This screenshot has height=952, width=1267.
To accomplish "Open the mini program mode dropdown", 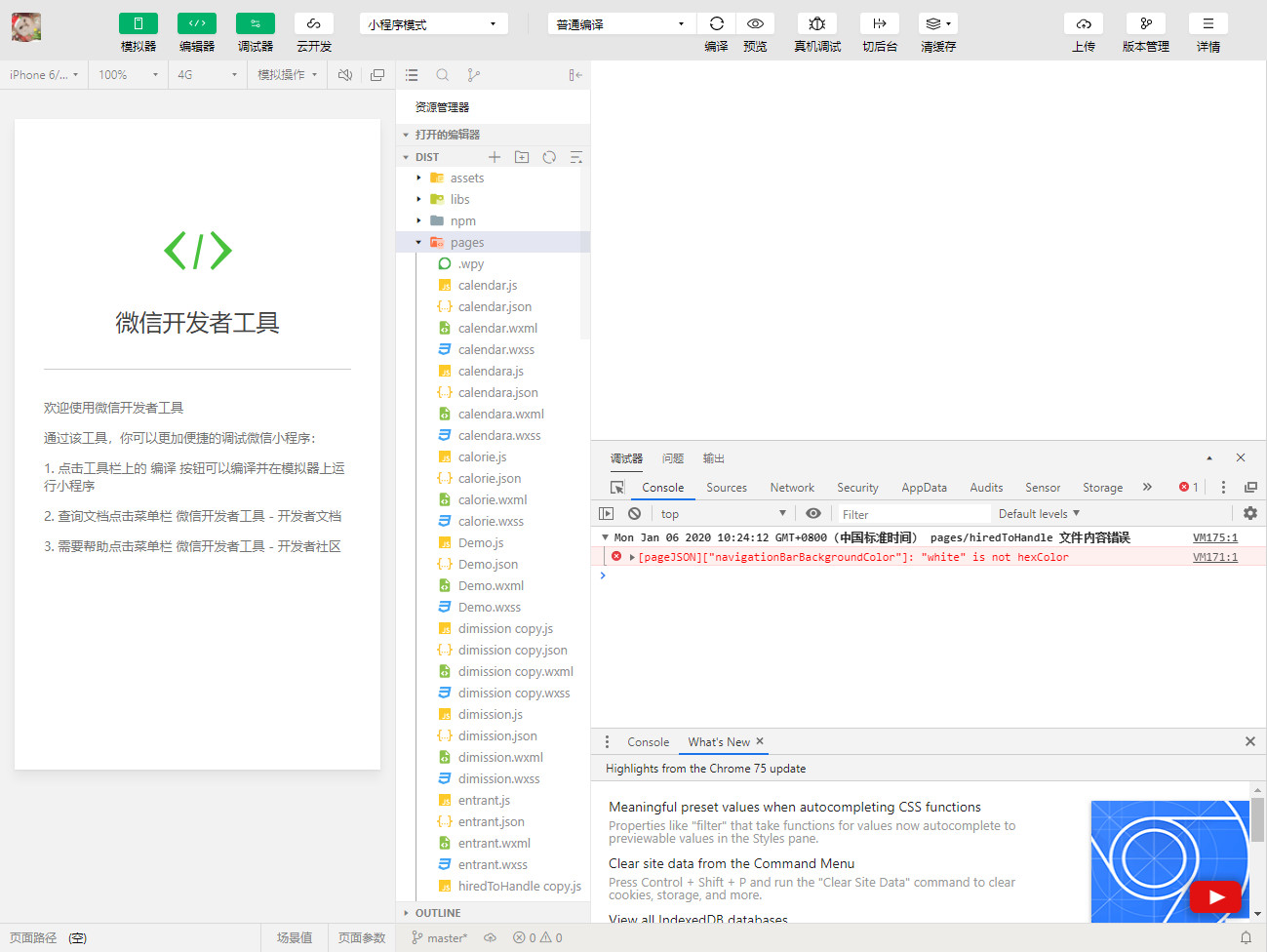I will coord(433,23).
